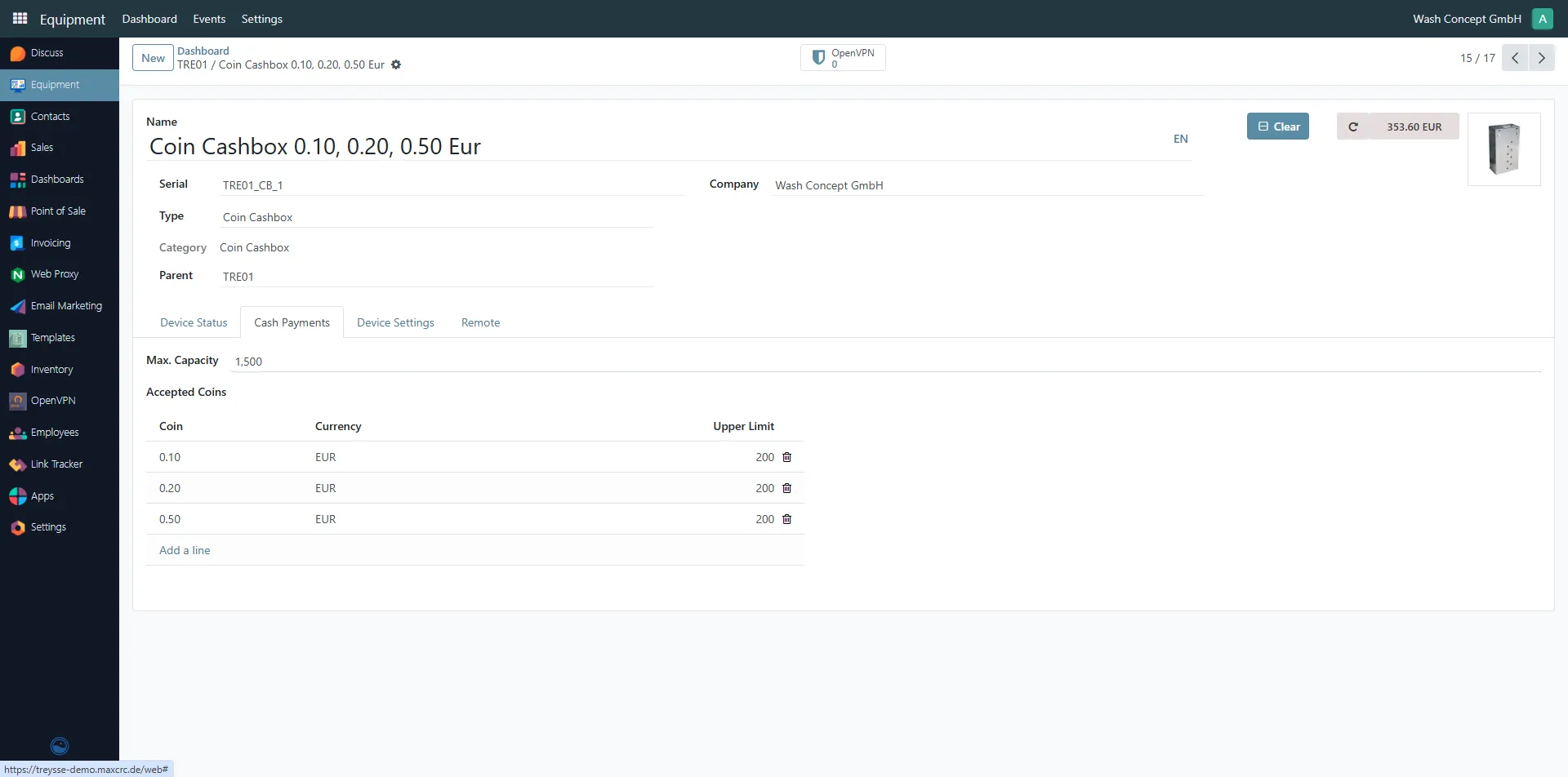Click the round icon at sidebar bottom
Viewport: 1568px width, 777px height.
pyautogui.click(x=60, y=746)
